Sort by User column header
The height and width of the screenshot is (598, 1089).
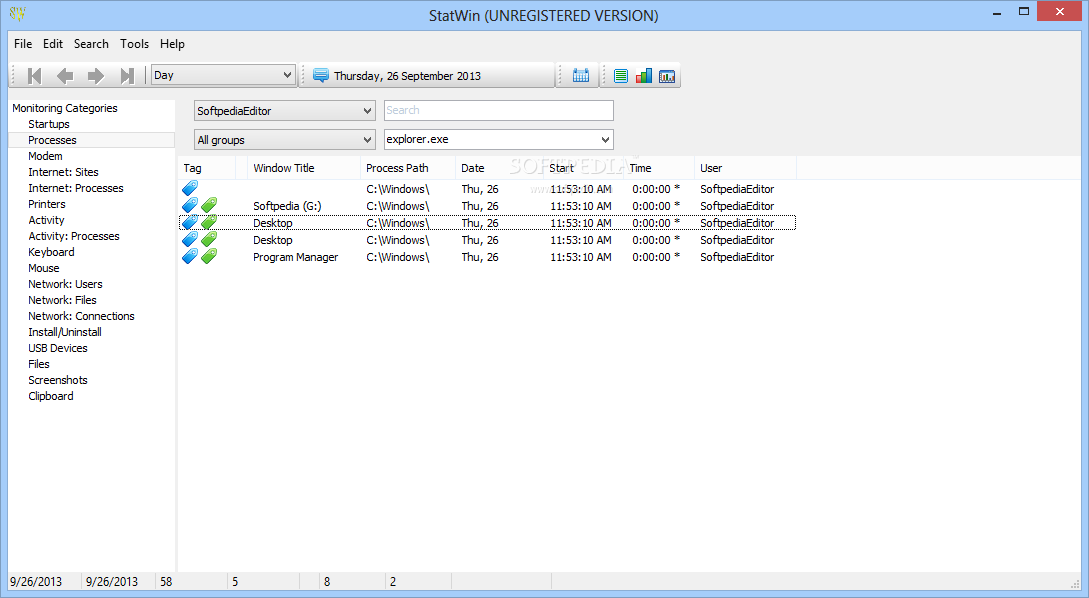click(x=745, y=168)
